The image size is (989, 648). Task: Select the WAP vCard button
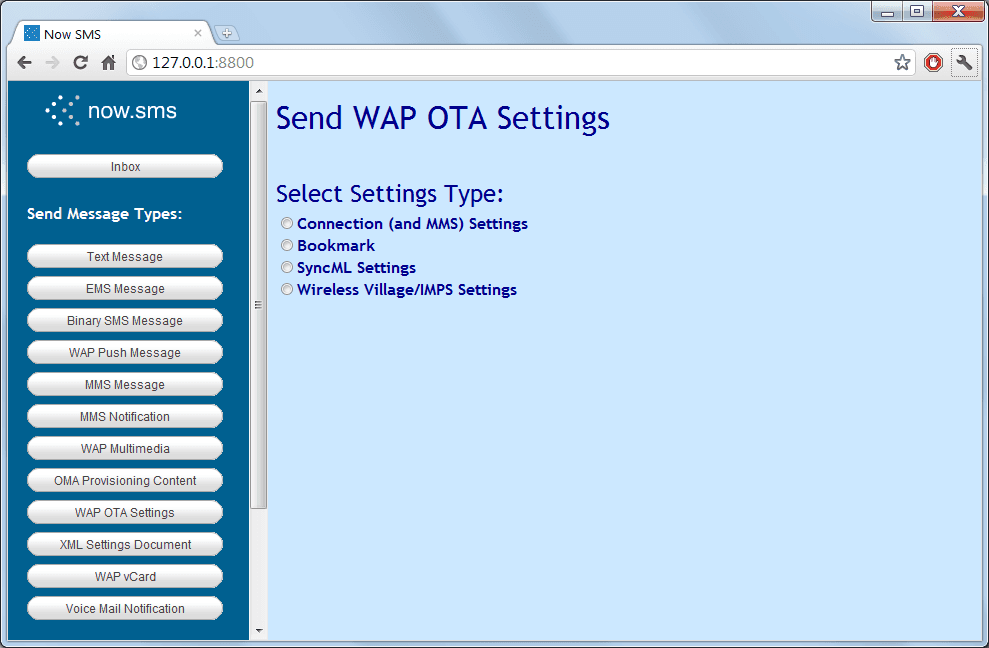click(x=125, y=577)
